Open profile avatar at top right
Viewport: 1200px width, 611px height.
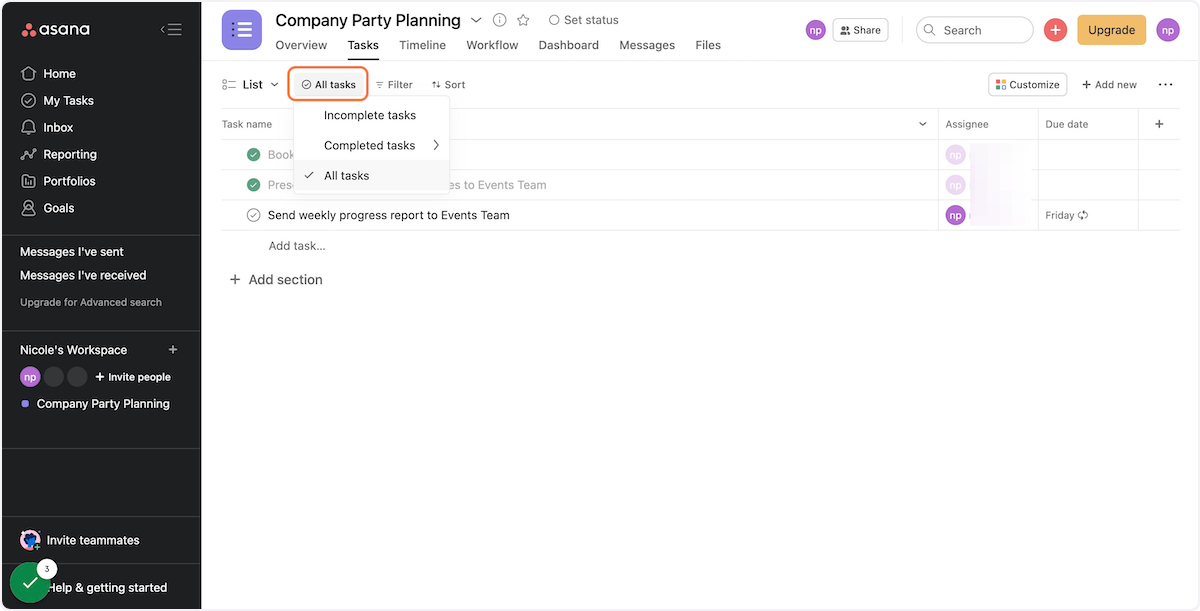(x=1168, y=30)
